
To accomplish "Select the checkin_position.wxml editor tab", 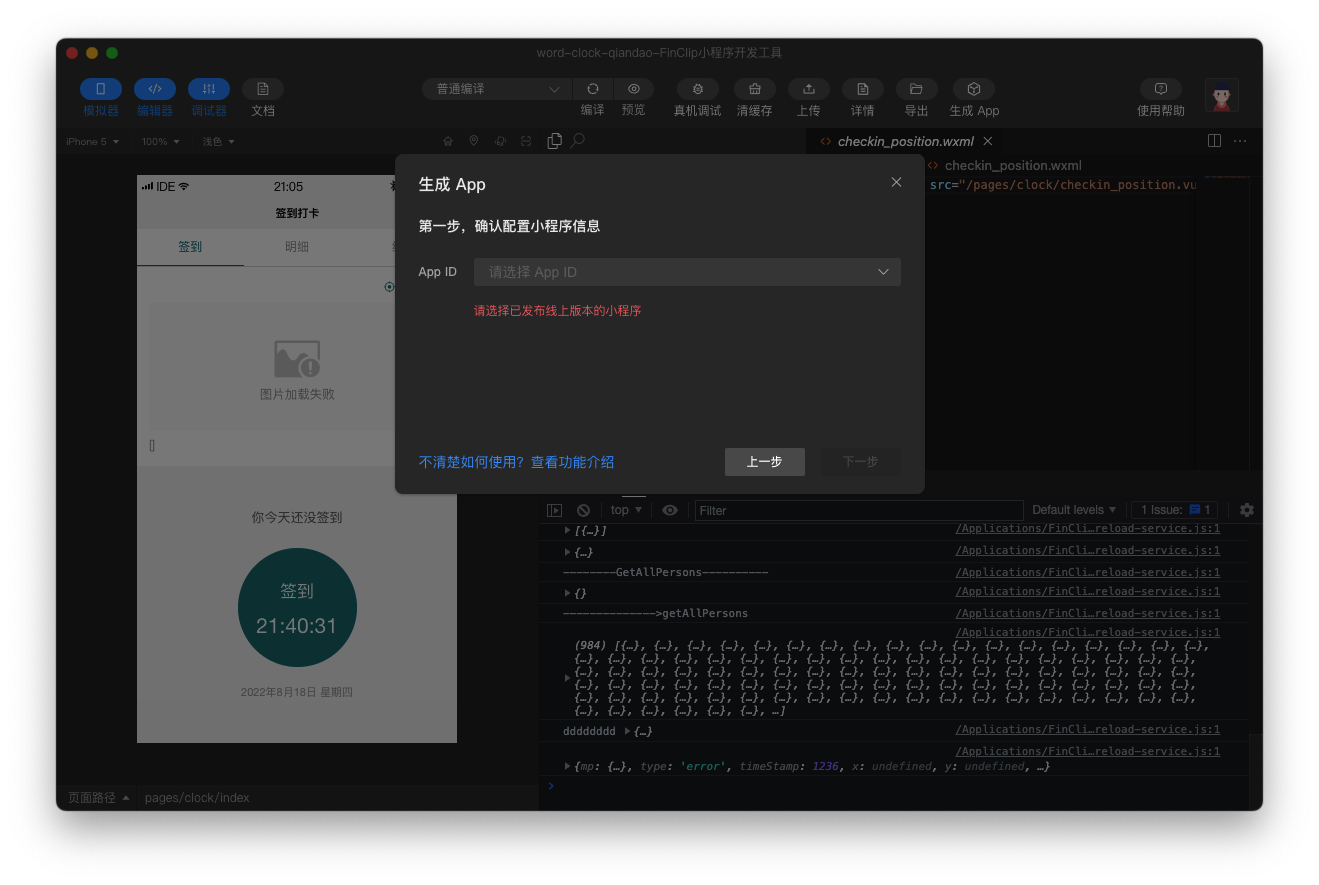I will [x=904, y=141].
